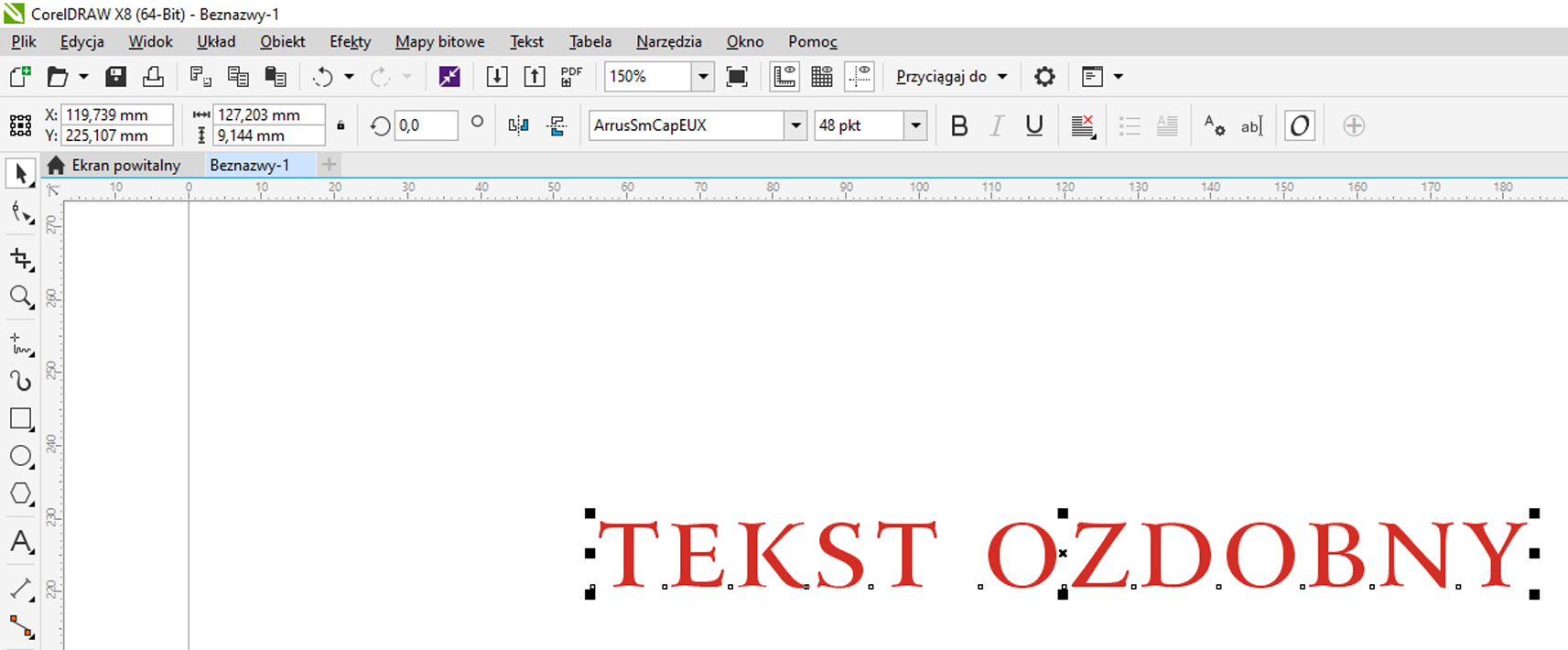This screenshot has width=1568, height=650.
Task: Toggle bullet list formatting
Action: (x=1130, y=125)
